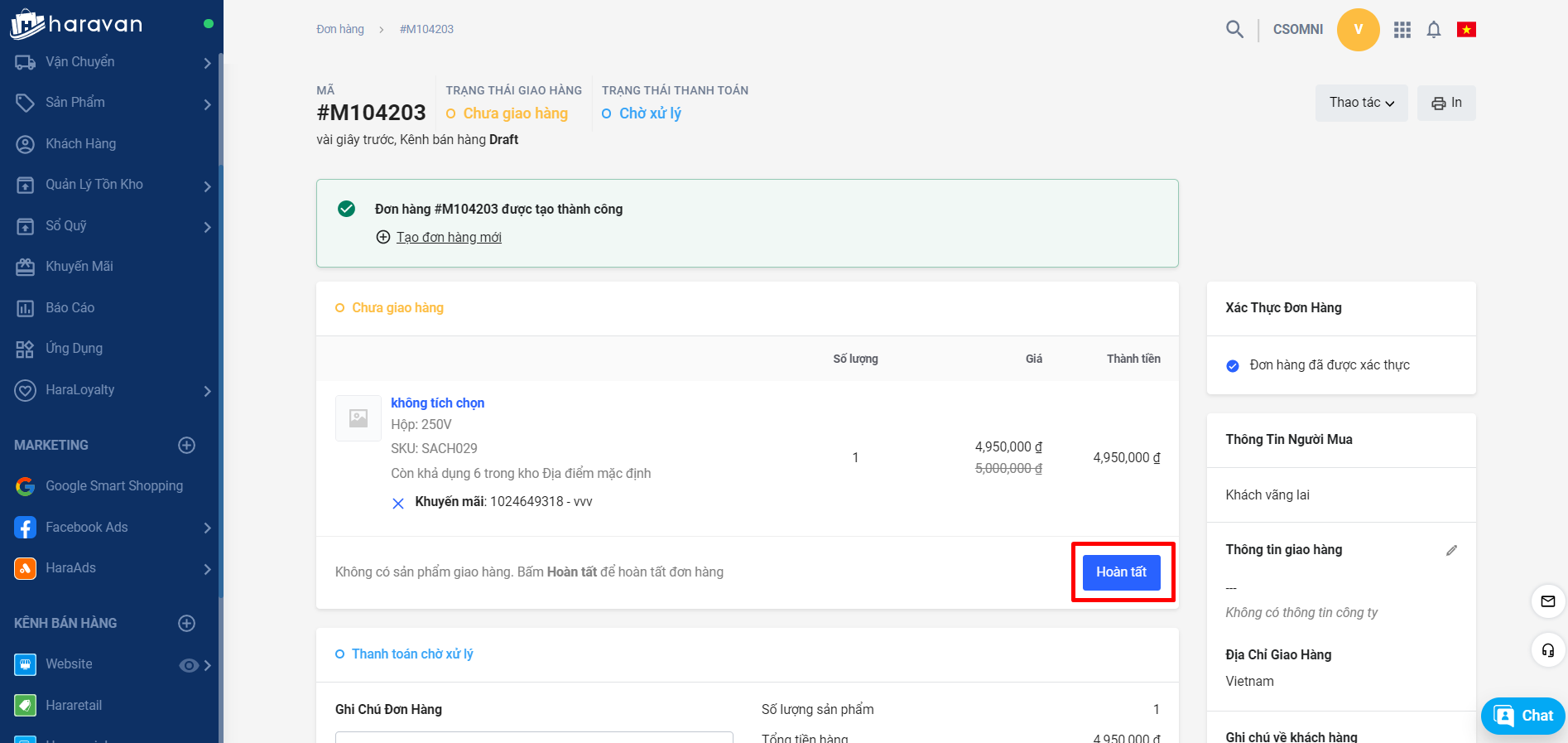Click Tạo đơn hàng mới link
The image size is (1568, 743).
coord(449,238)
